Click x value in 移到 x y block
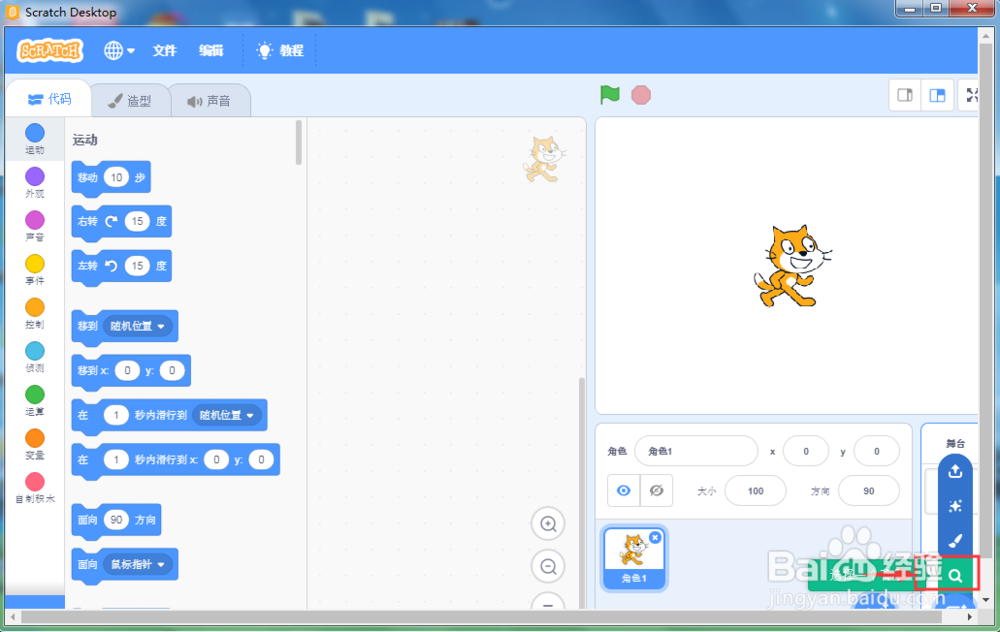The height and width of the screenshot is (632, 1000). (x=127, y=371)
